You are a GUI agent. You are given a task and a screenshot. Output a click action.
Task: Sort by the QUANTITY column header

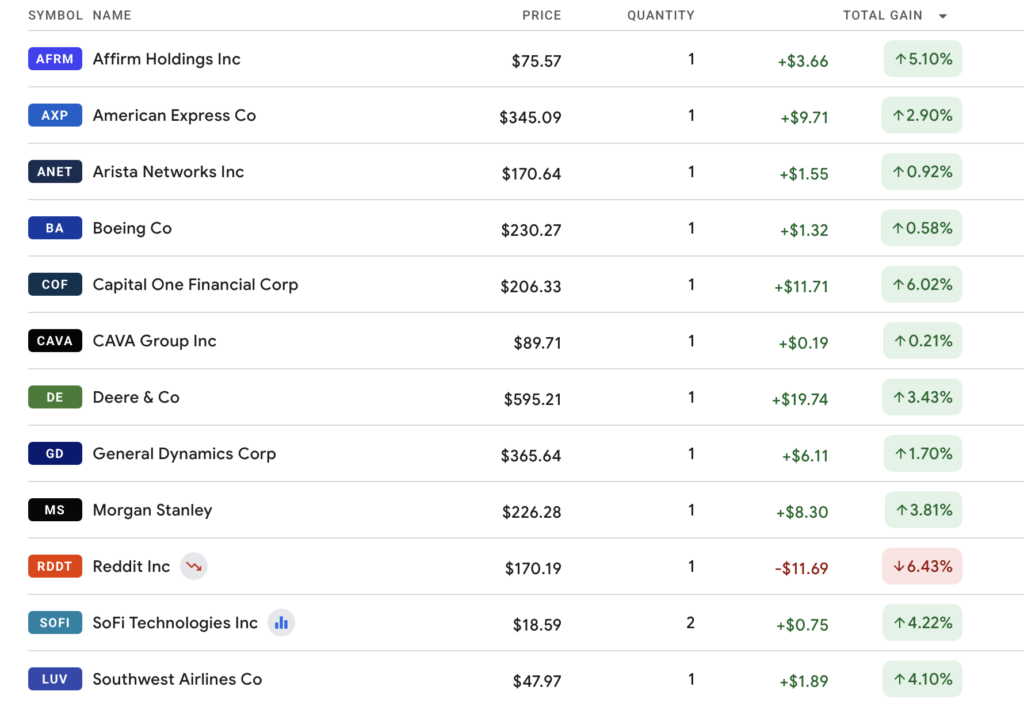coord(661,15)
